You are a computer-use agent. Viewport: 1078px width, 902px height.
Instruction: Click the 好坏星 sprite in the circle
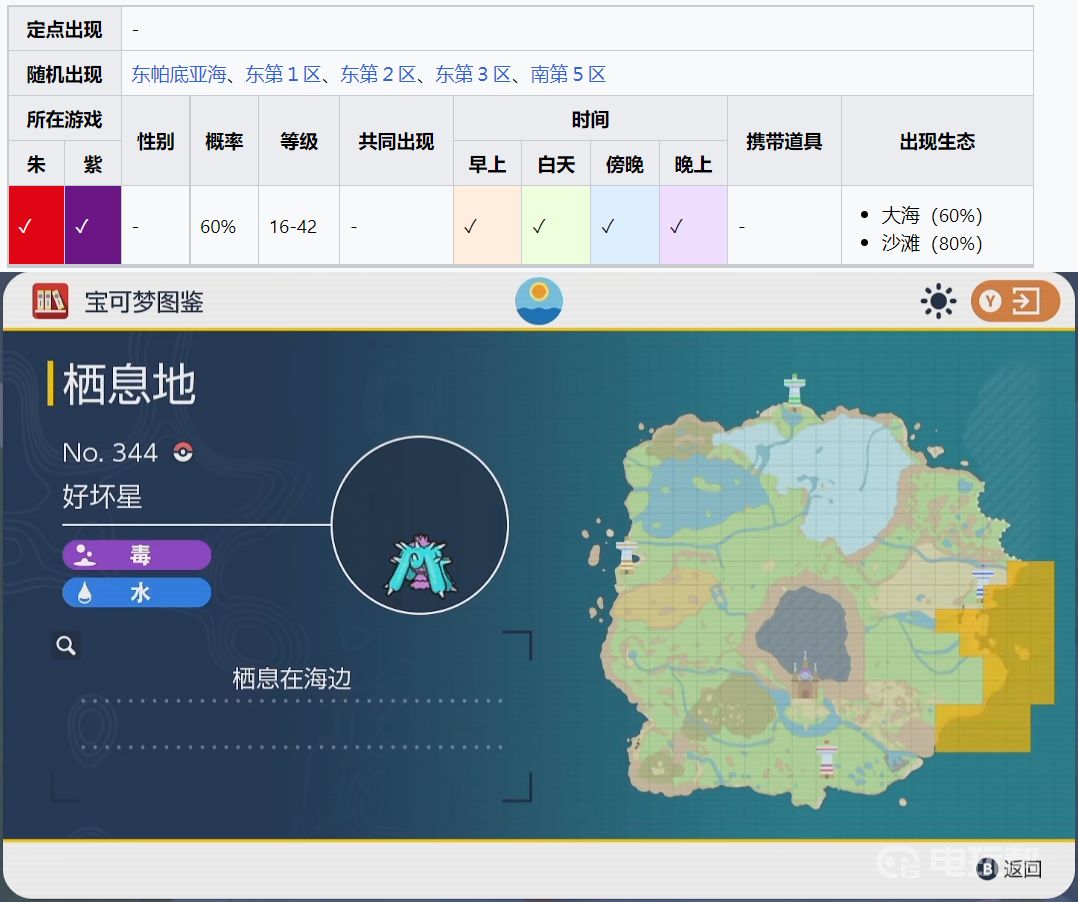click(419, 565)
